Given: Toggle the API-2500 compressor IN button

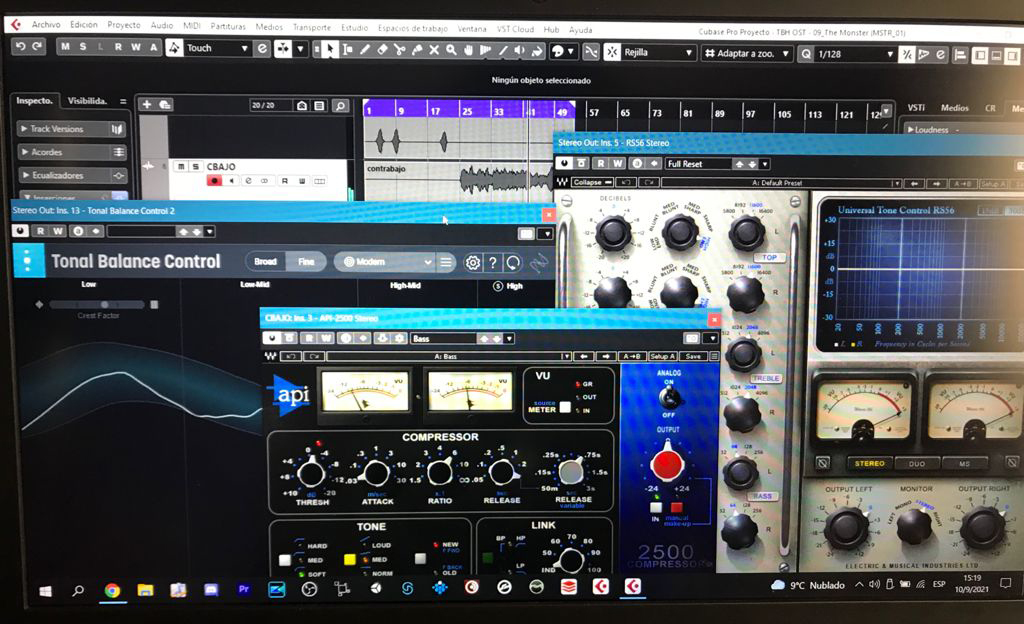Looking at the screenshot, I should (x=656, y=508).
